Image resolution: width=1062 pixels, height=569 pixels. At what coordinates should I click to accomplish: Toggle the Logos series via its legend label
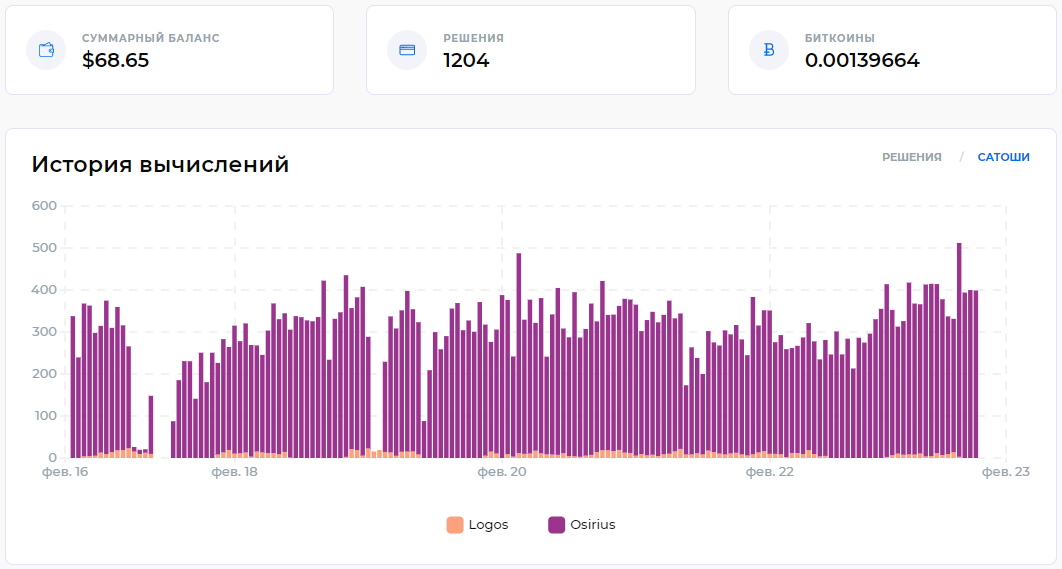(488, 525)
